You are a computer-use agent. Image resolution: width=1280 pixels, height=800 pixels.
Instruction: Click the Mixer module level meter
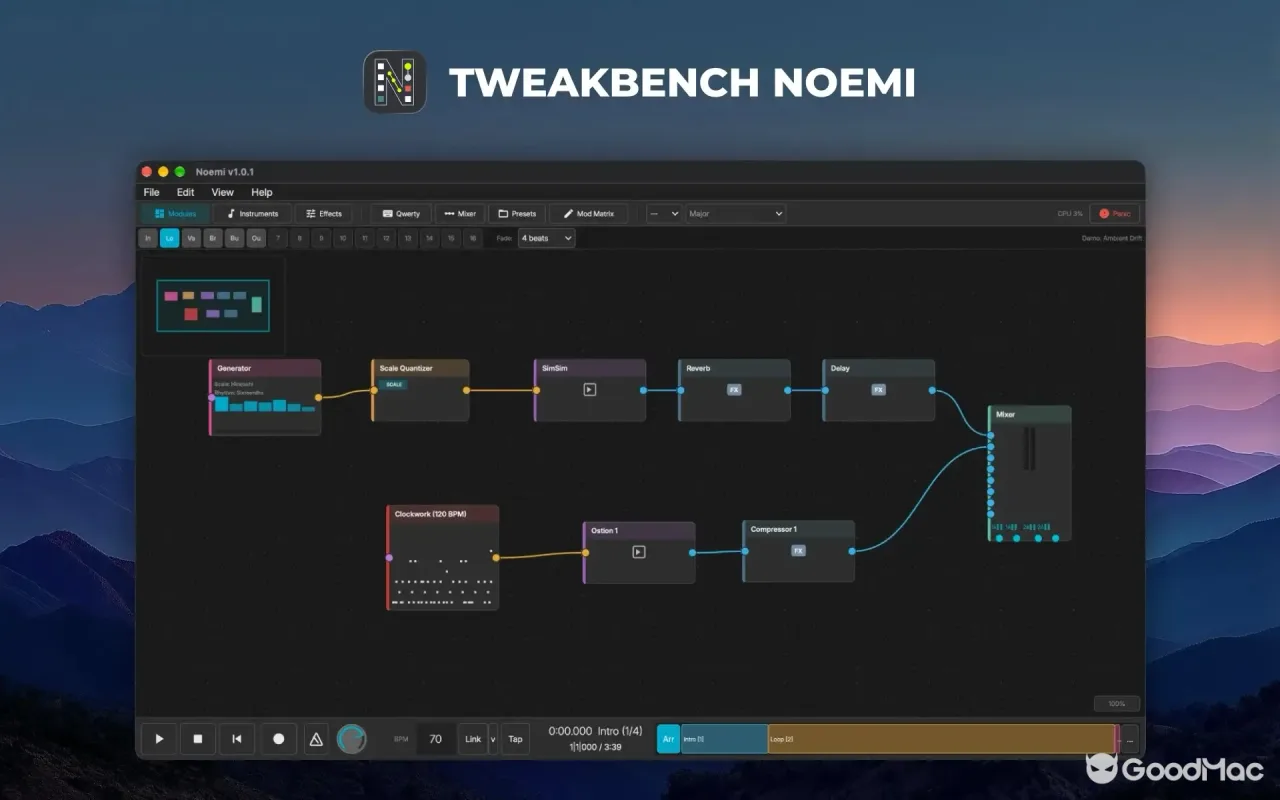(1030, 450)
